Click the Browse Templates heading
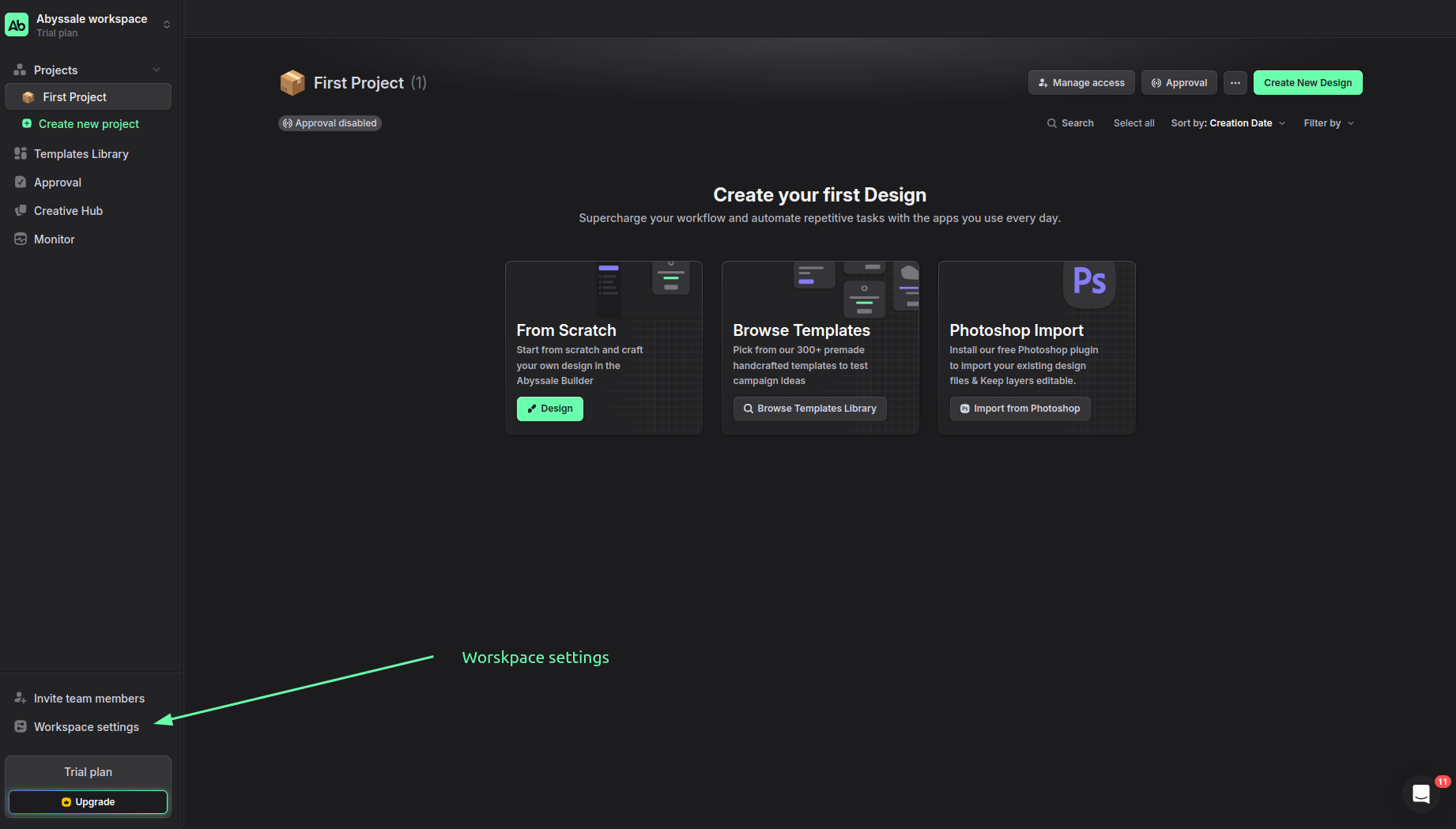1456x829 pixels. point(802,330)
